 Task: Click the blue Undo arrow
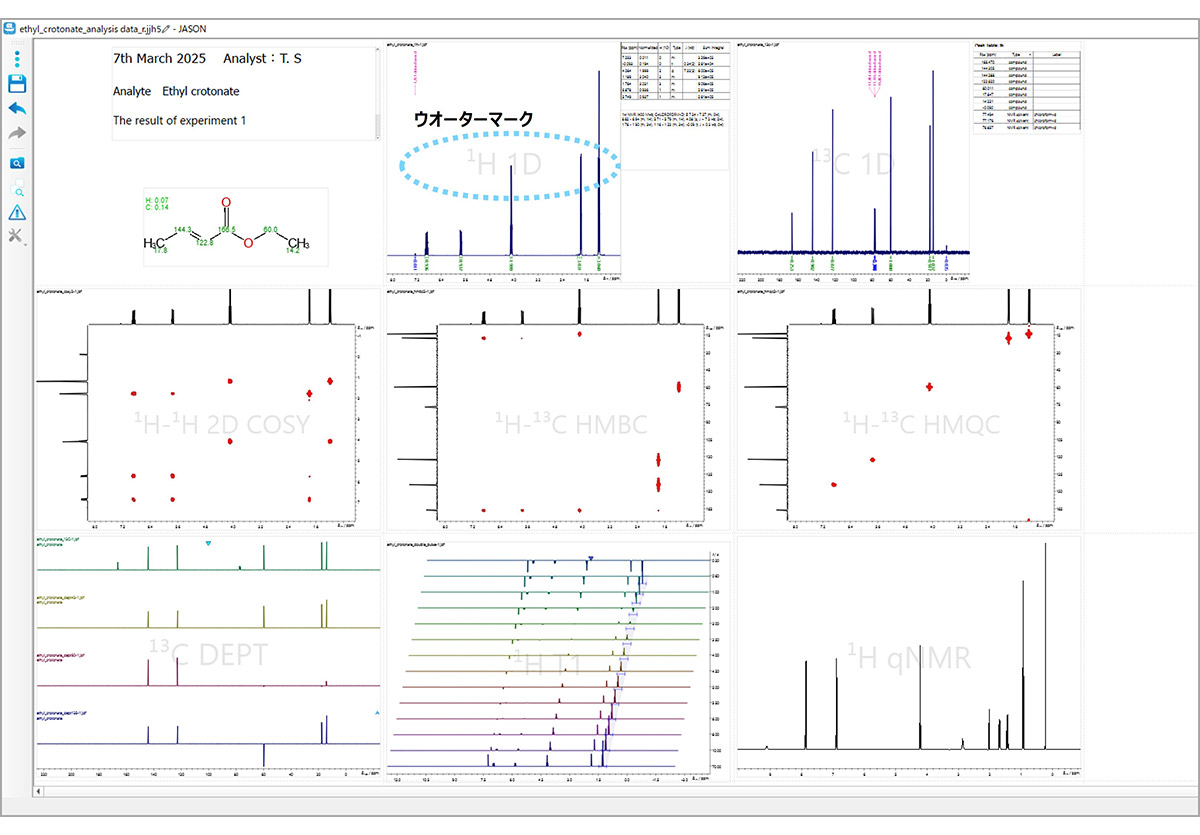point(17,109)
